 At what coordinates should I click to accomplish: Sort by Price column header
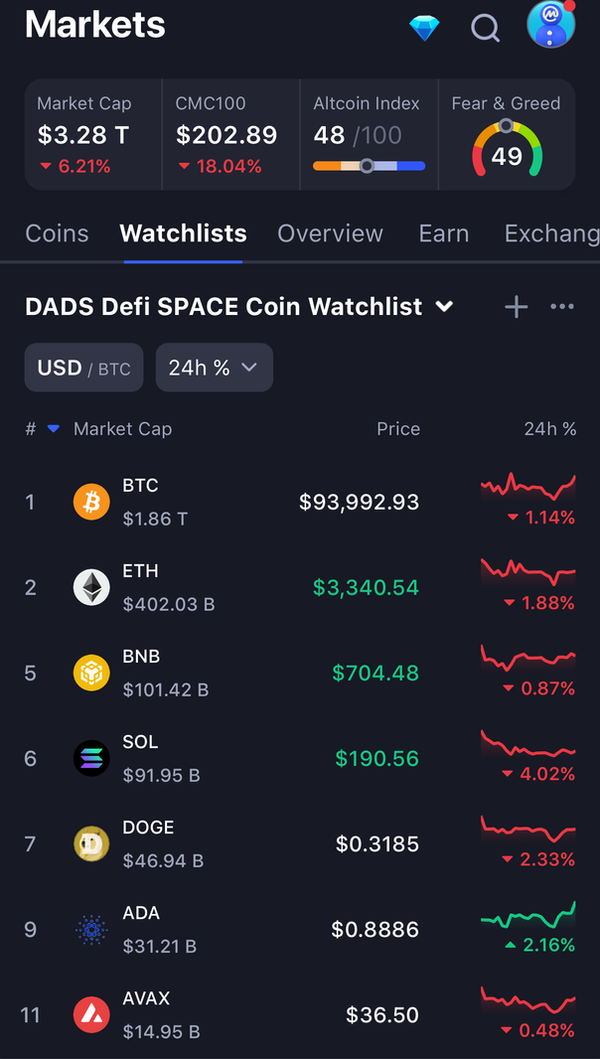[398, 429]
